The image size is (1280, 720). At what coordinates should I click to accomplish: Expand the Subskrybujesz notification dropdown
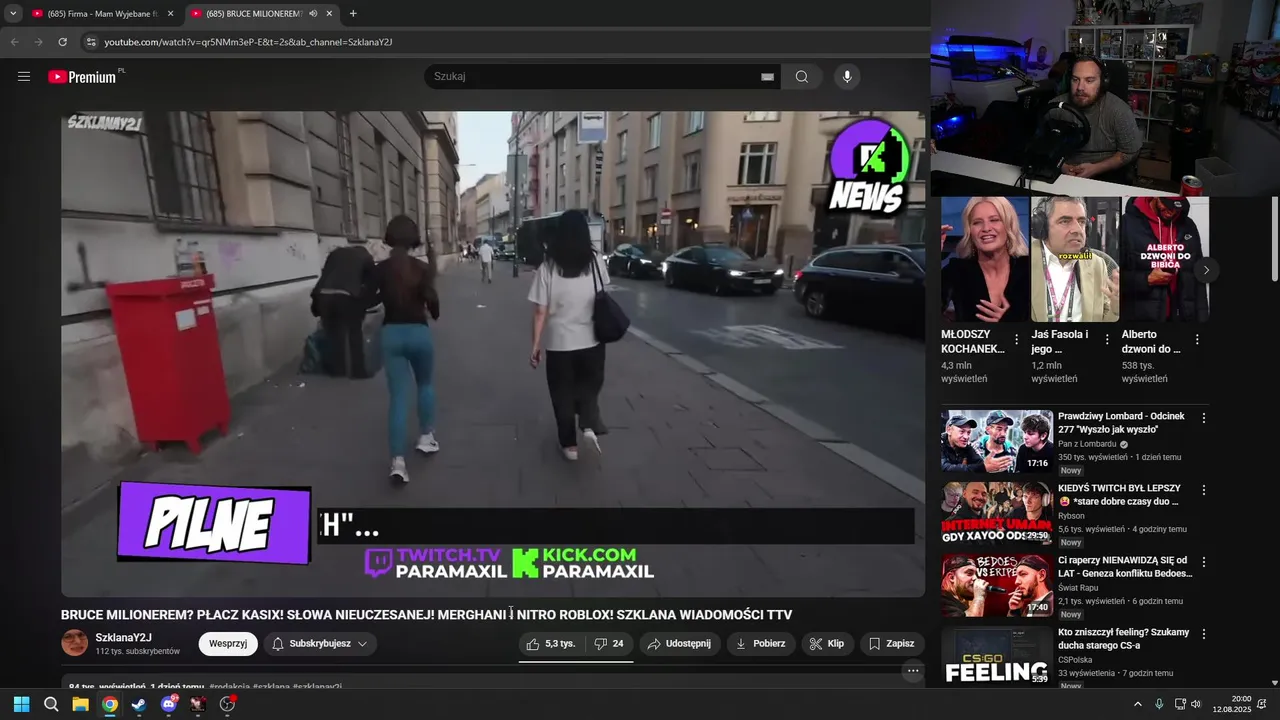[320, 644]
